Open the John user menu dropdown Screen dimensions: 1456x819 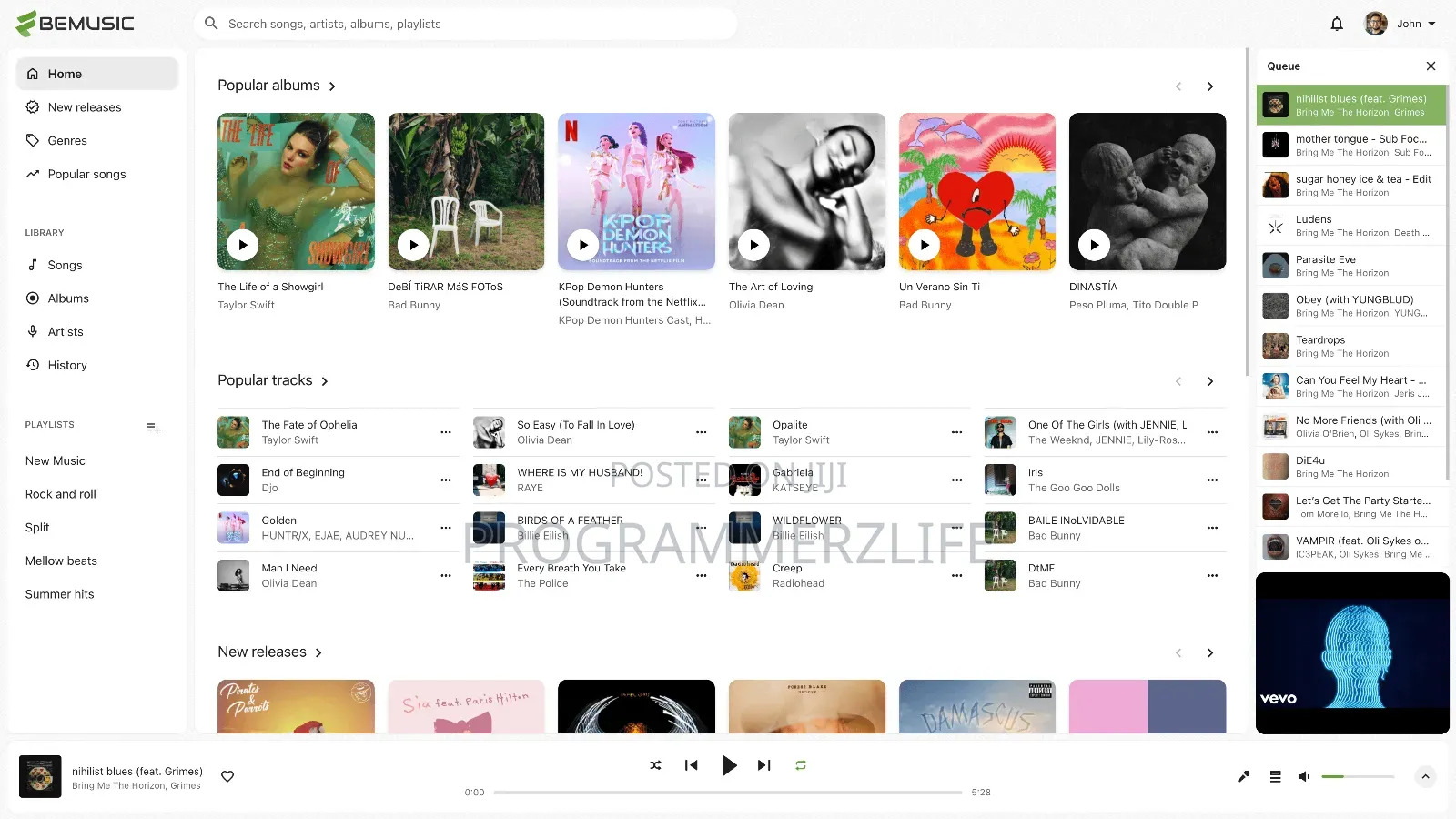[1400, 24]
